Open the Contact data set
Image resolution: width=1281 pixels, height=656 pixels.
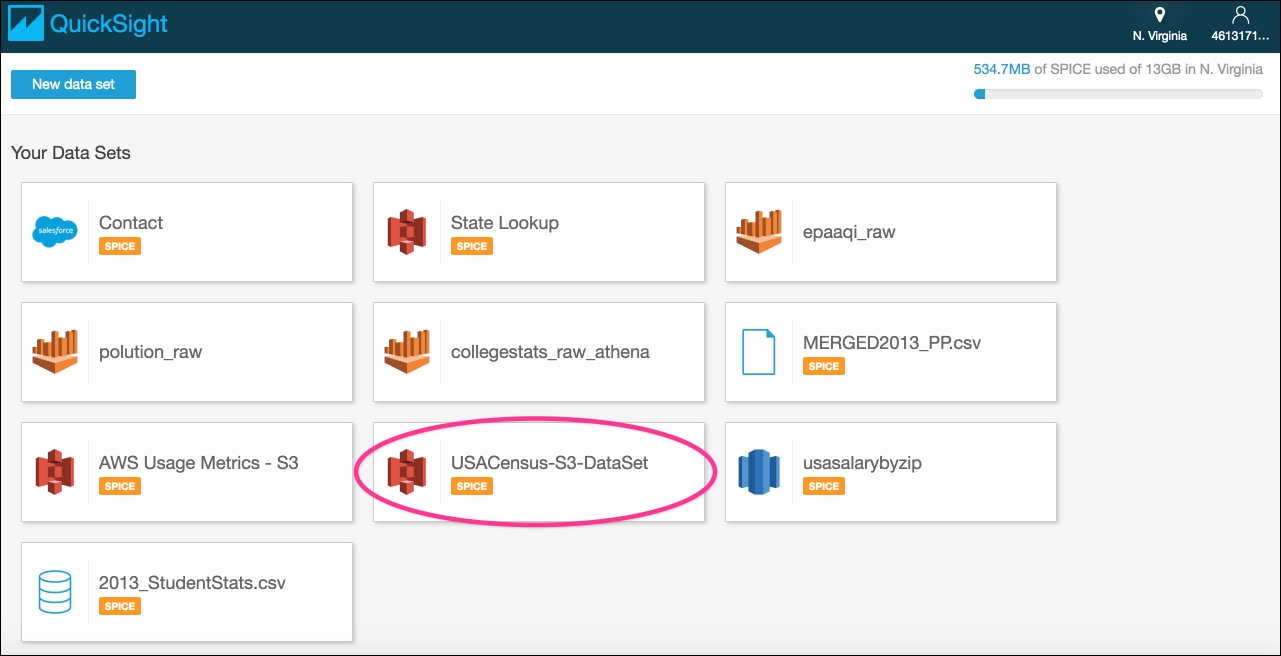pyautogui.click(x=187, y=232)
